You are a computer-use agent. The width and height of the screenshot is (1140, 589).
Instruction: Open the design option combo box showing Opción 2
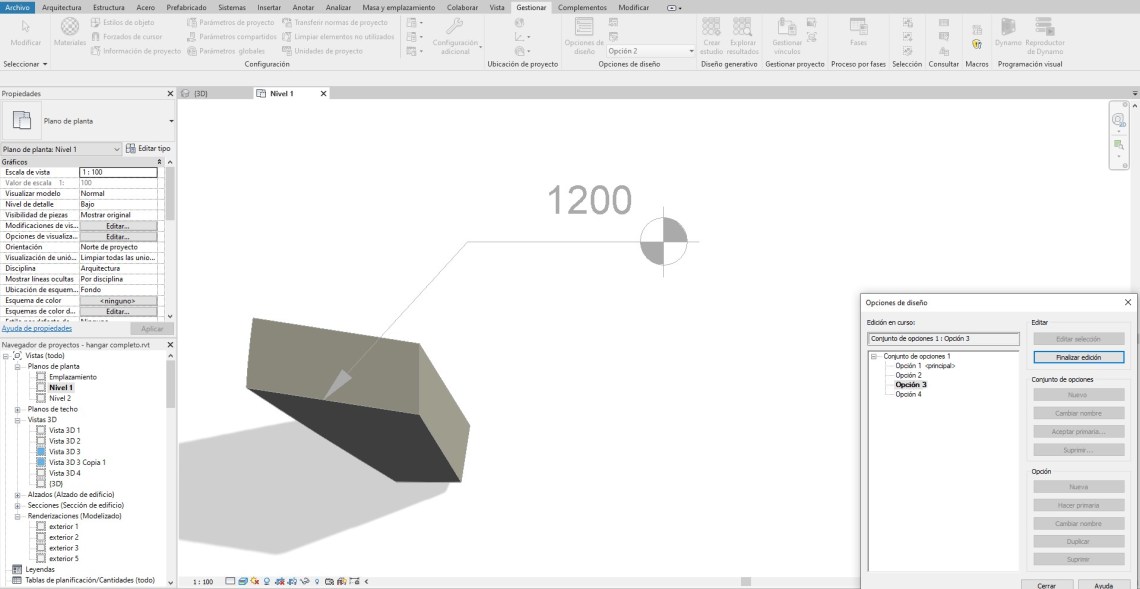click(650, 51)
